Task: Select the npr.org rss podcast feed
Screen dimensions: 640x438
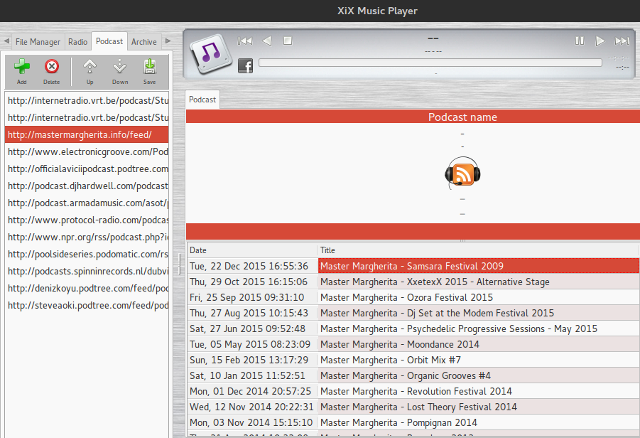Action: [x=87, y=237]
